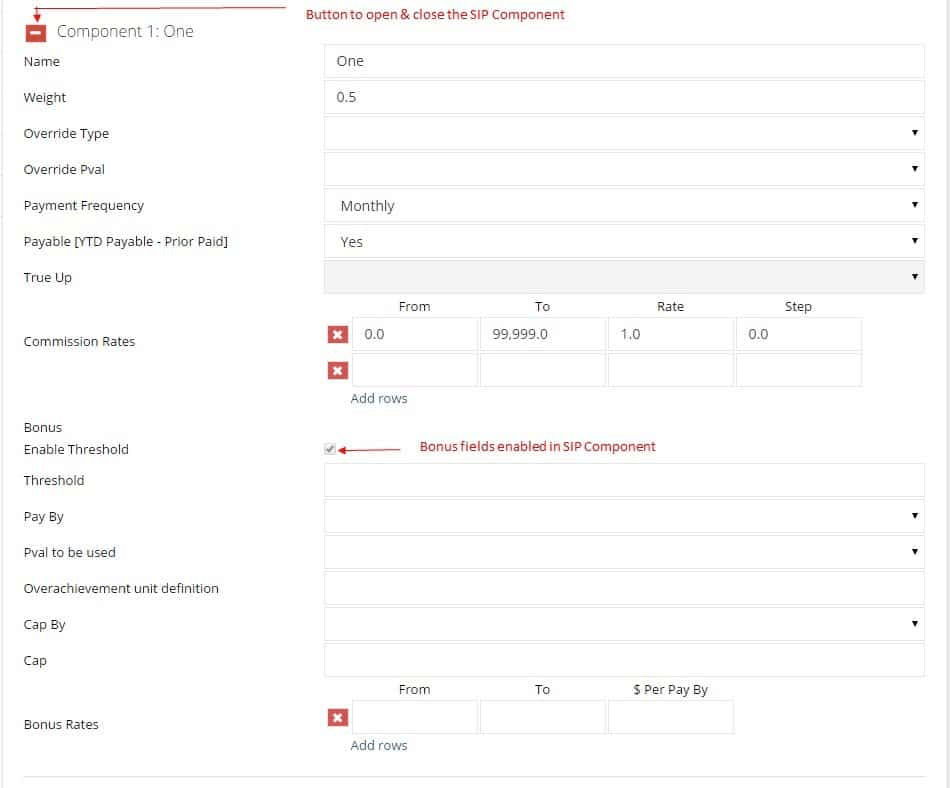950x788 pixels.
Task: Open the Cap By dropdown
Action: click(624, 624)
